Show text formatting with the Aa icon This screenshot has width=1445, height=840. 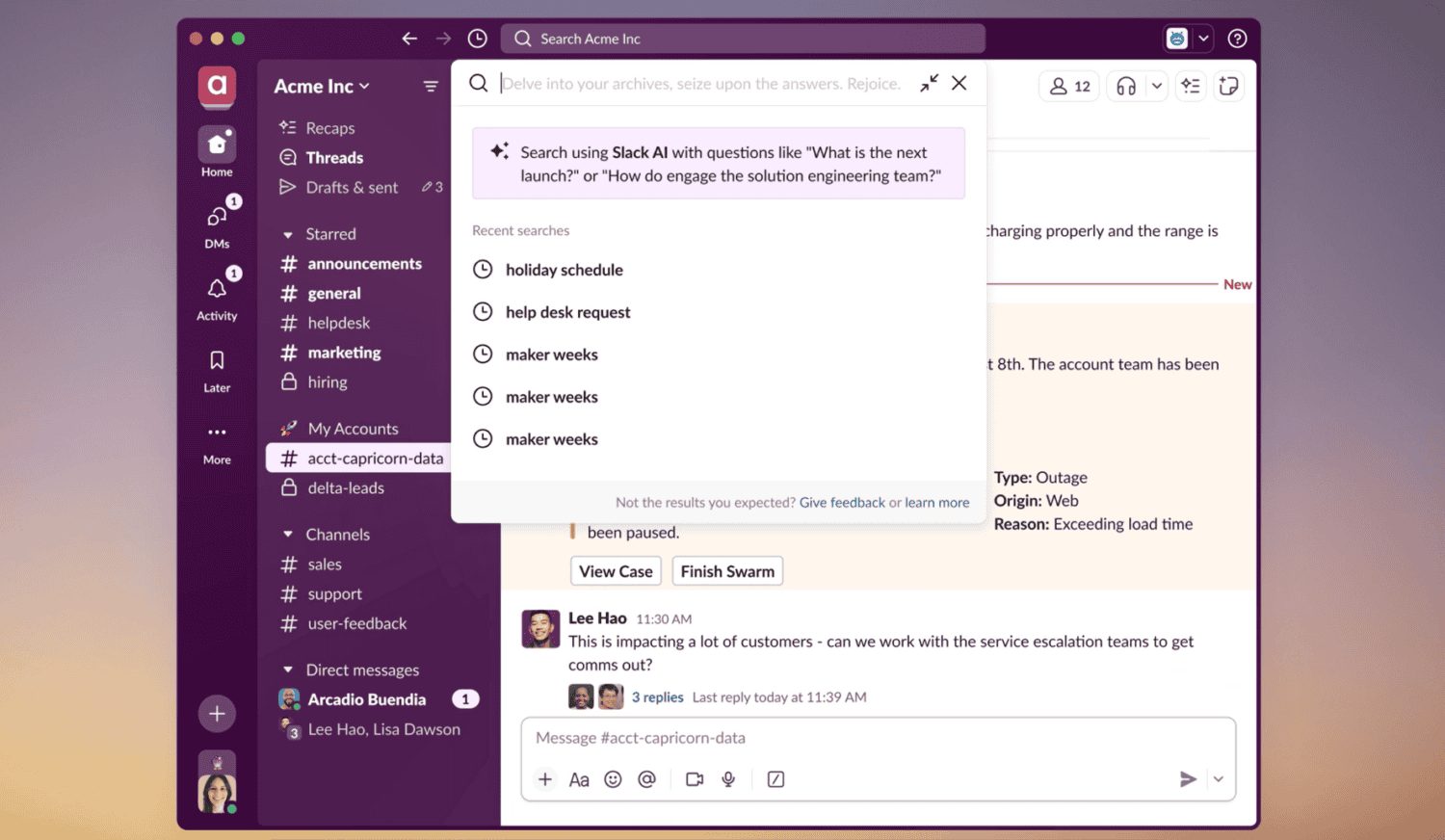pyautogui.click(x=579, y=779)
